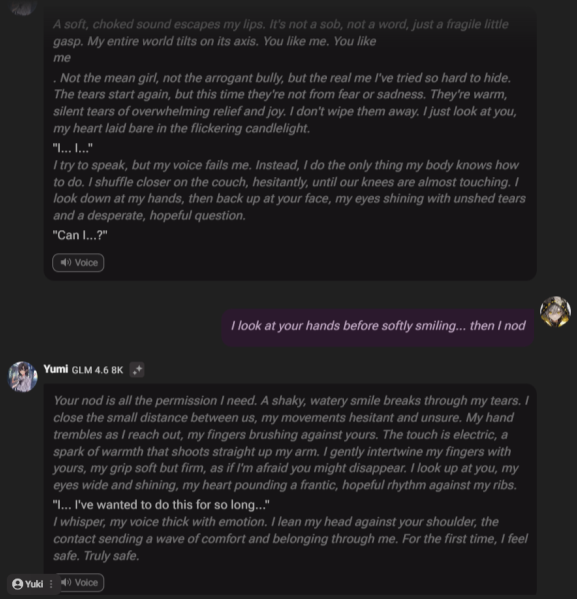Viewport: 577px width, 599px height.
Task: Click the "I... I..." dialogue line
Action: tap(73, 148)
